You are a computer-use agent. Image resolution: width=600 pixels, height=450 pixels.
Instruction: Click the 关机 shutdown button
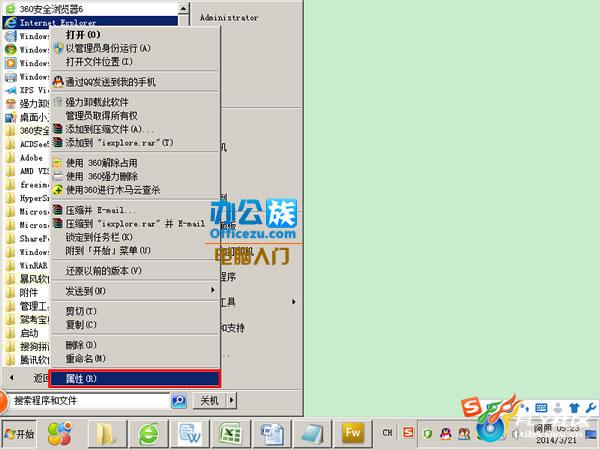pyautogui.click(x=210, y=401)
